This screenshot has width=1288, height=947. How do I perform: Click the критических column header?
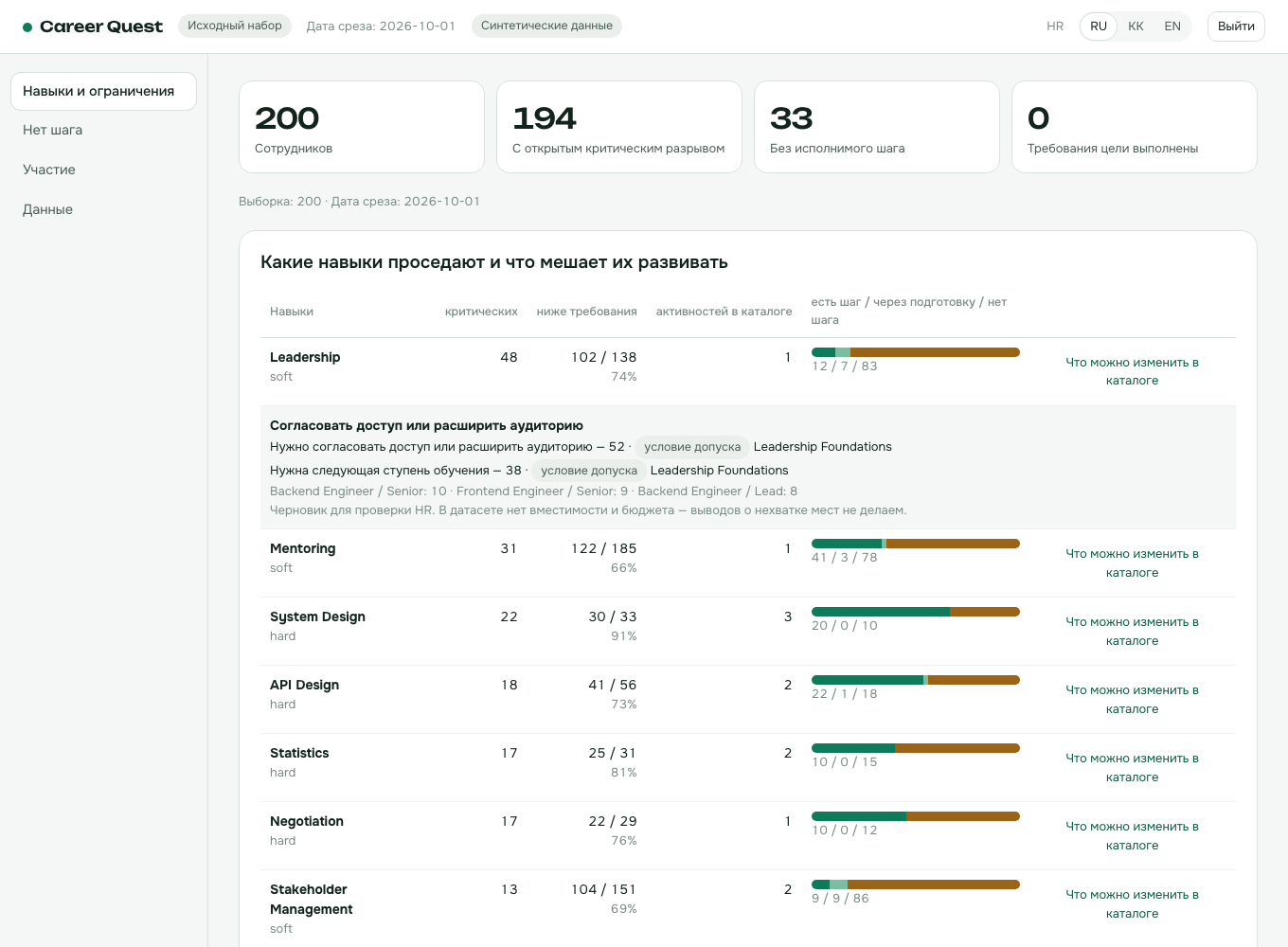click(481, 312)
